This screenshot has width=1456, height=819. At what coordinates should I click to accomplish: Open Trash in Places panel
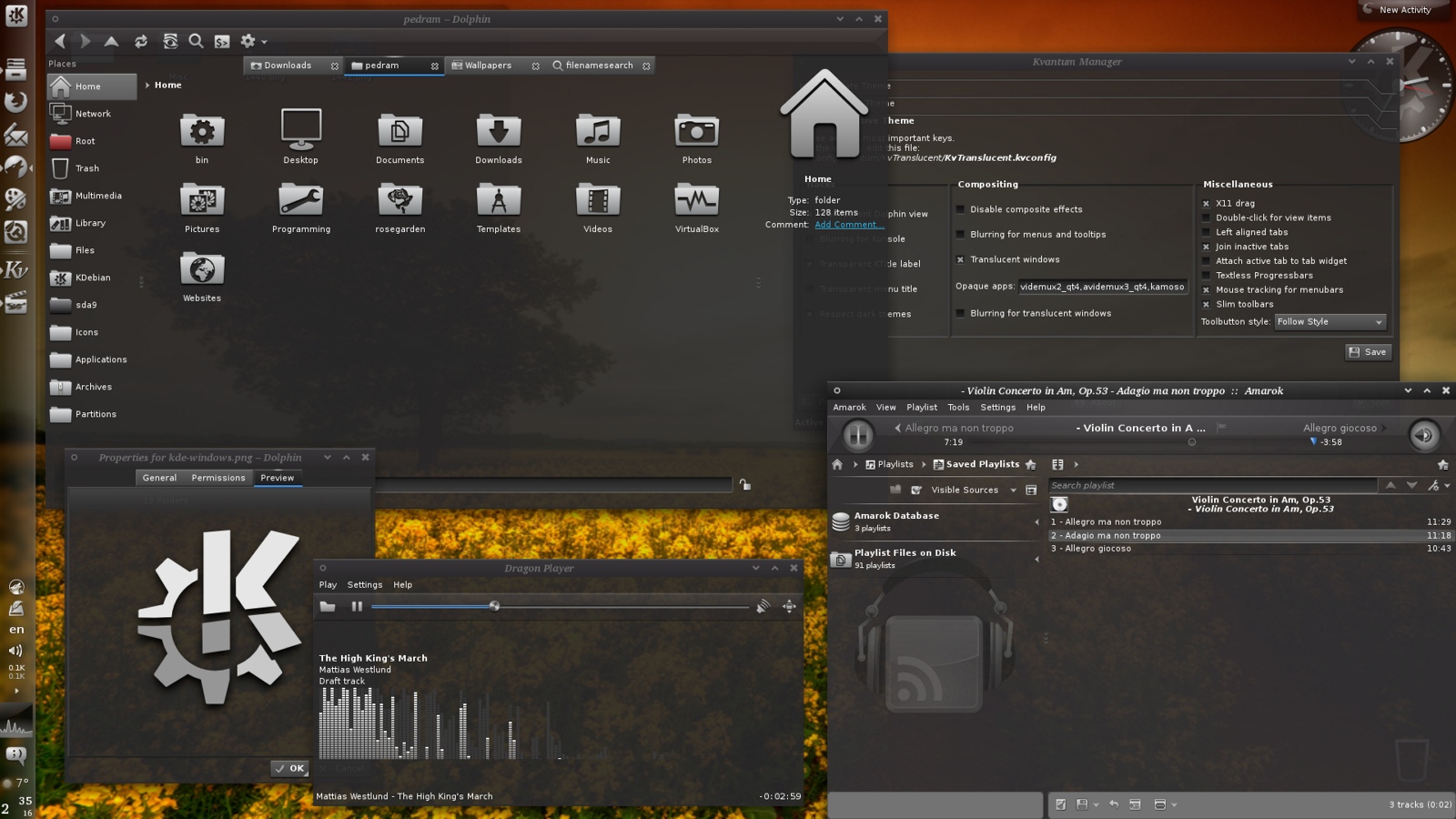(92, 168)
